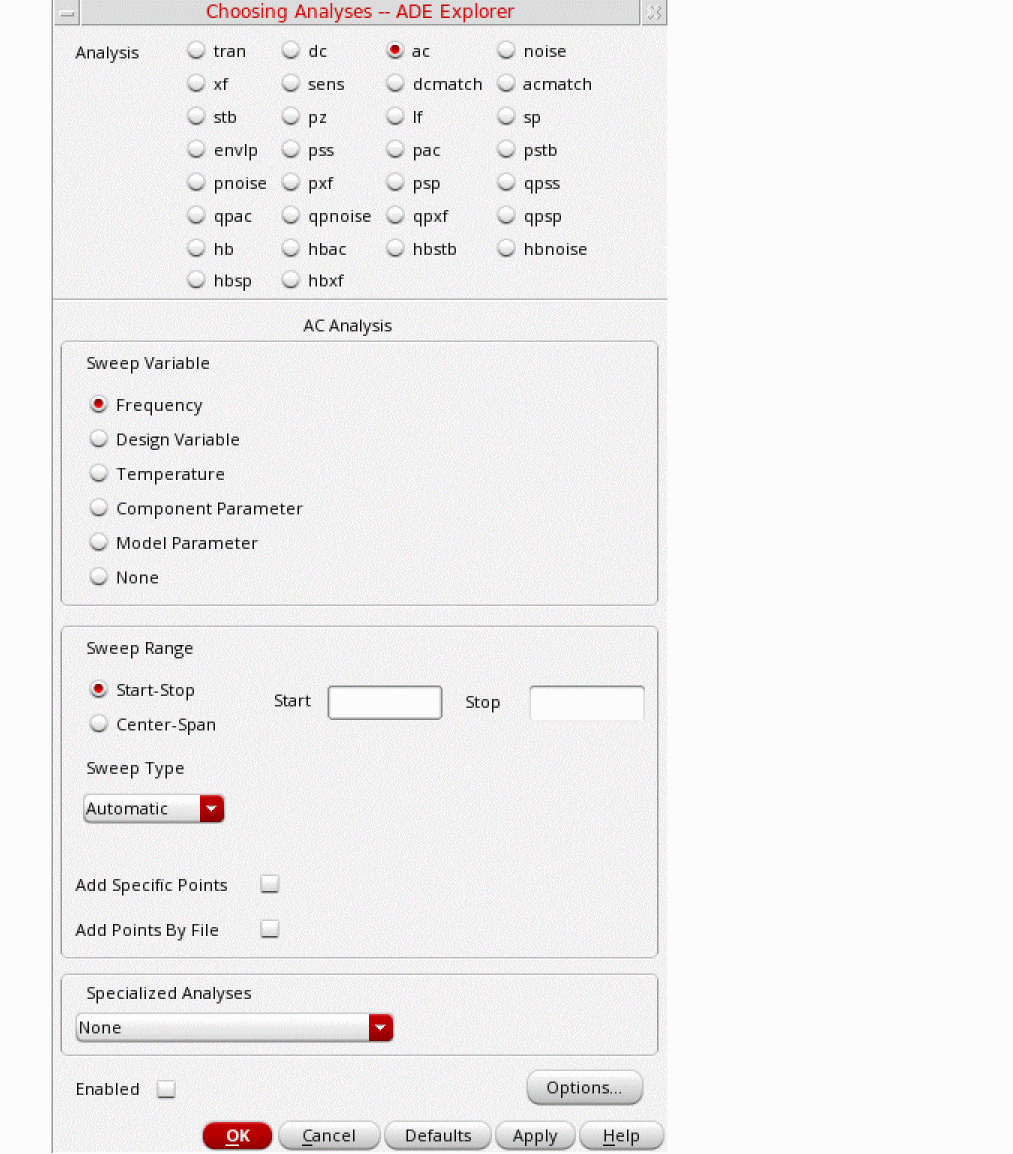Image resolution: width=1013 pixels, height=1154 pixels.
Task: Choose the hbnoise analysis option
Action: [506, 249]
